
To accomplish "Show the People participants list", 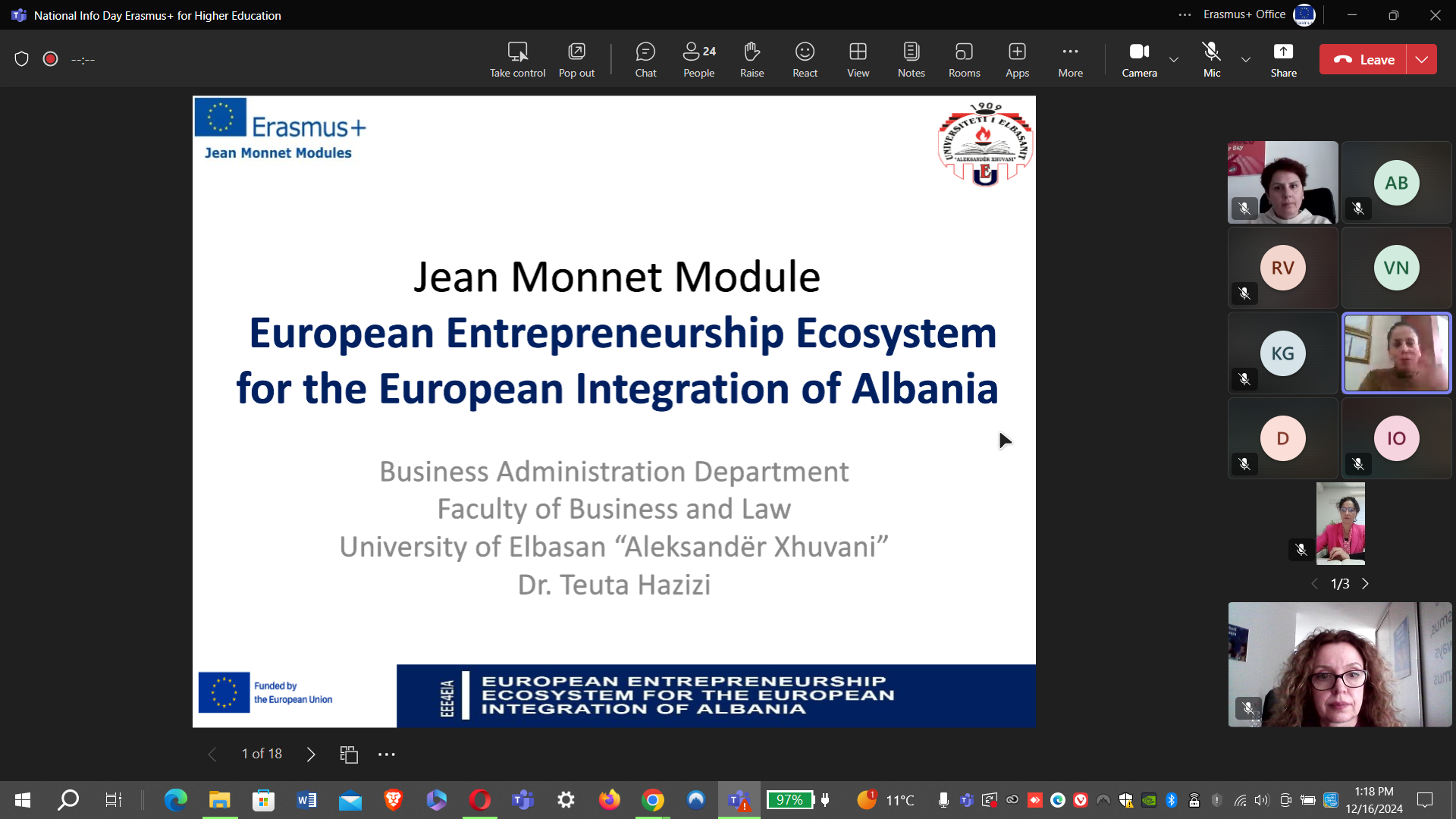I will click(698, 59).
